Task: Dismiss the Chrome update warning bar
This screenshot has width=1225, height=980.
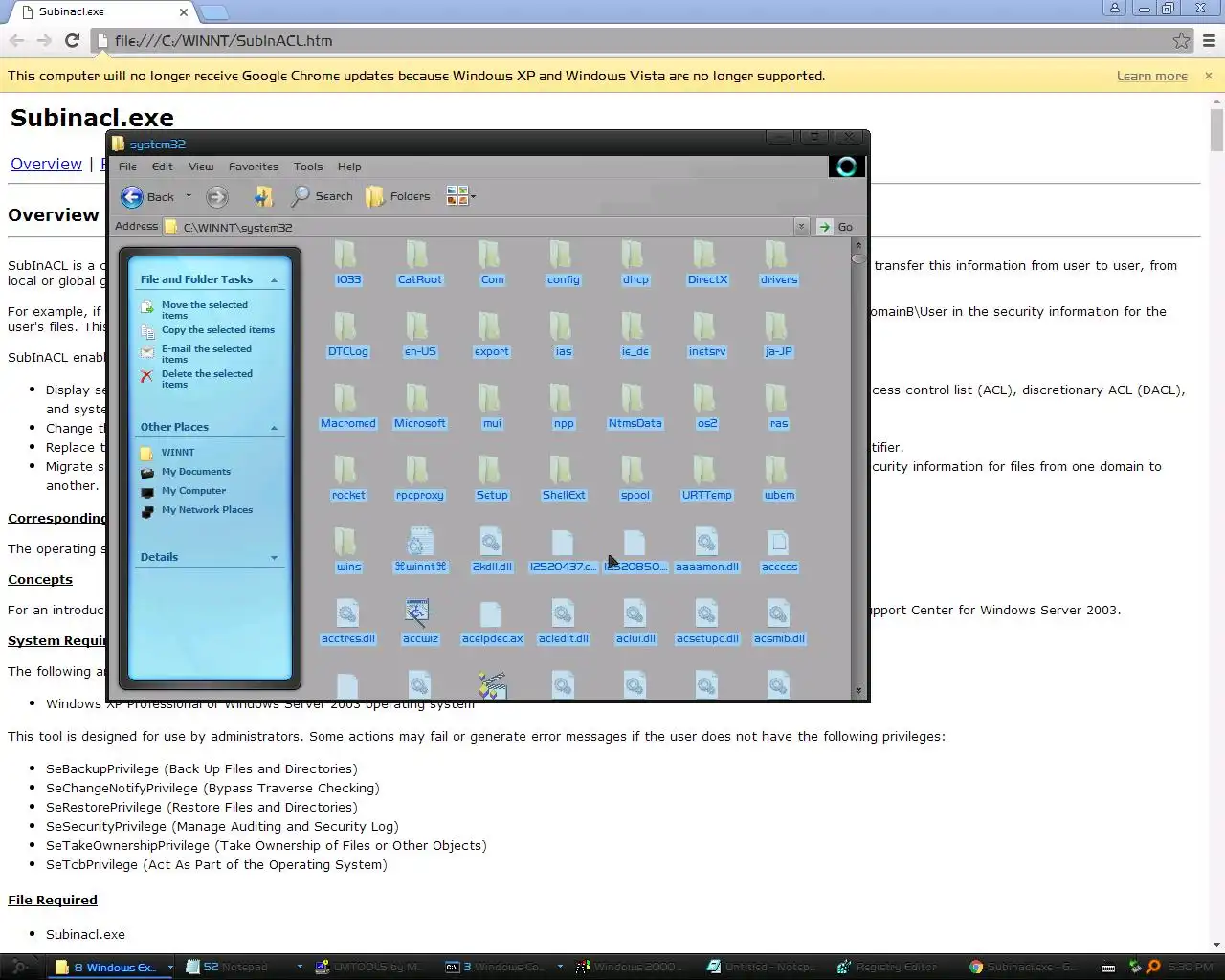Action: click(1208, 76)
